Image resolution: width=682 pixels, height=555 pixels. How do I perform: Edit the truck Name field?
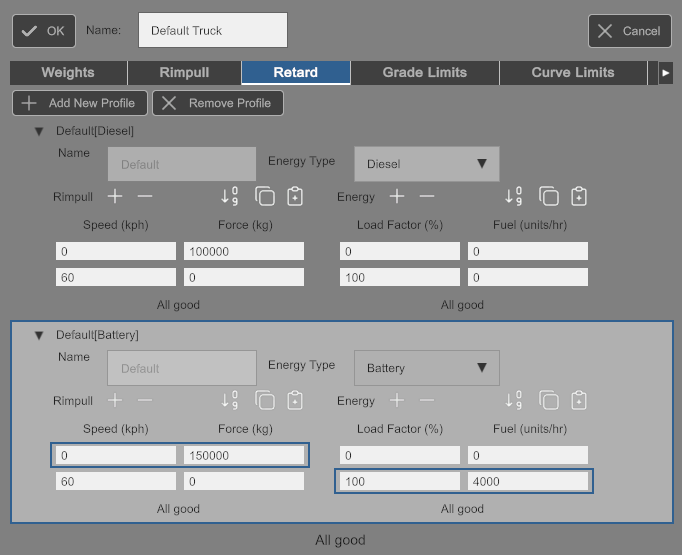[213, 30]
